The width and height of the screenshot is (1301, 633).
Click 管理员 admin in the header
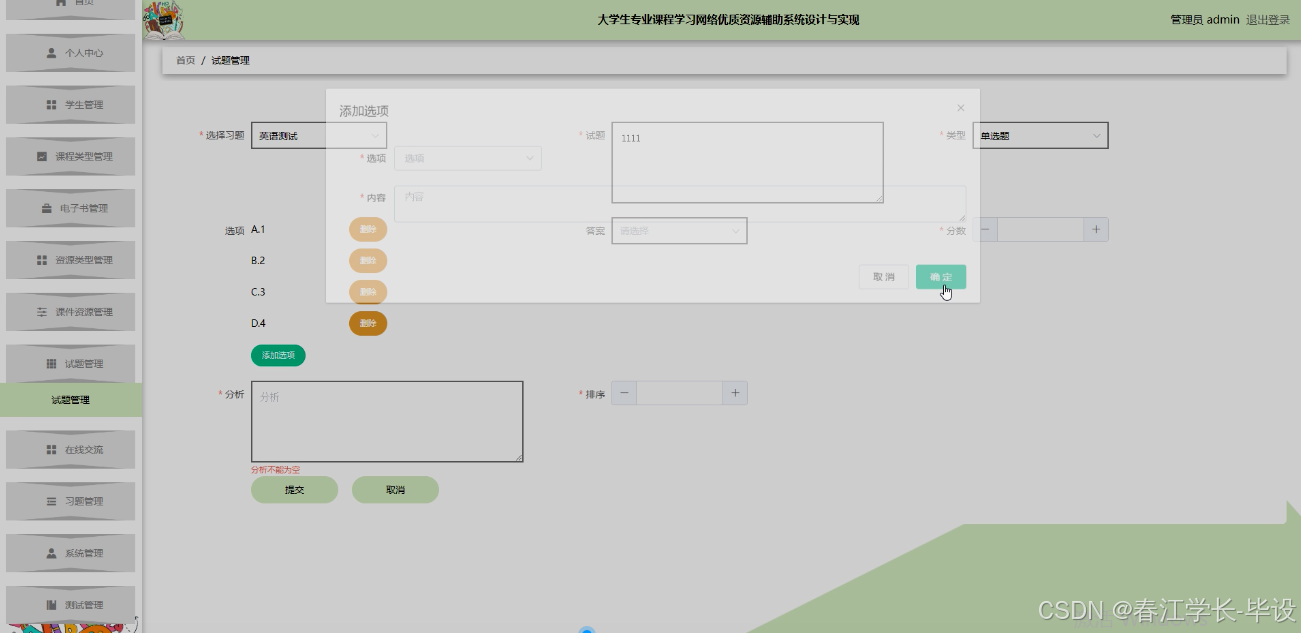pyautogui.click(x=1205, y=20)
